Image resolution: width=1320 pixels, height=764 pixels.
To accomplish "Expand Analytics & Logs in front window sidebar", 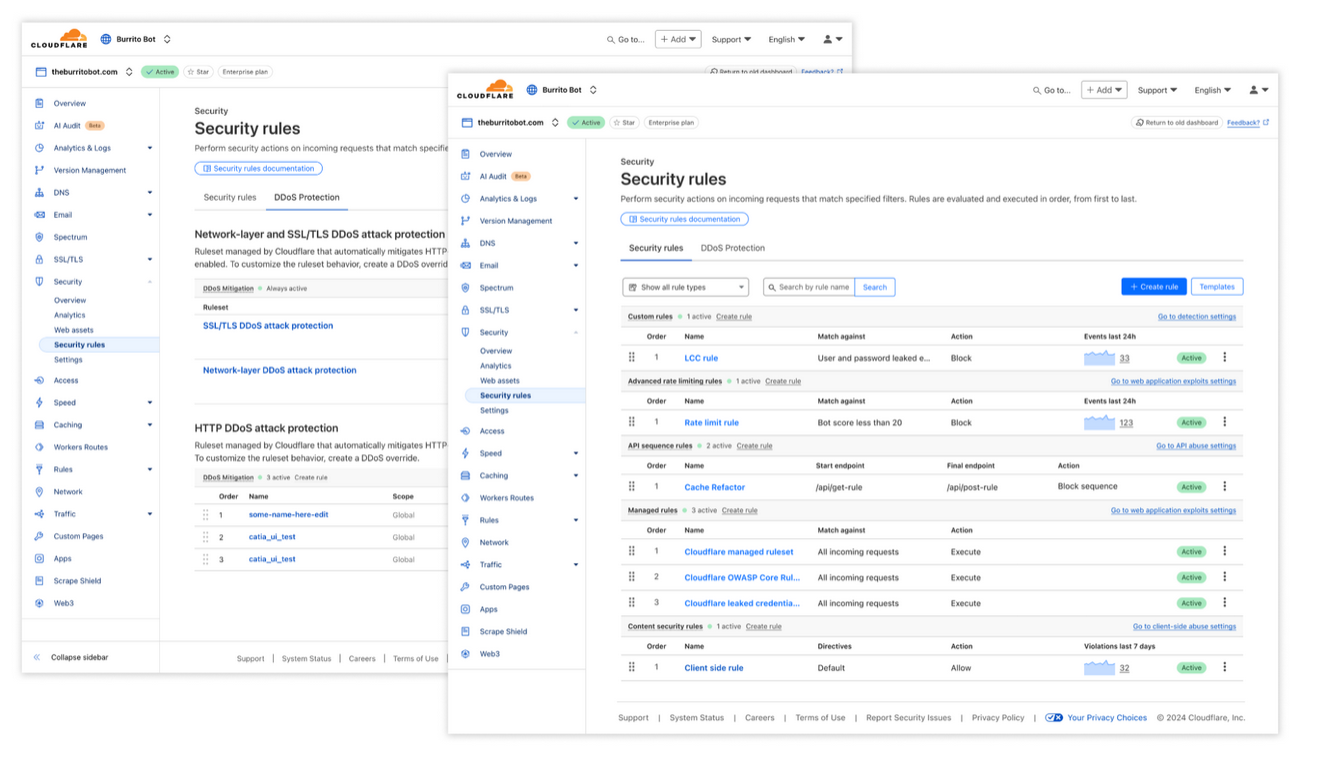I will click(576, 199).
